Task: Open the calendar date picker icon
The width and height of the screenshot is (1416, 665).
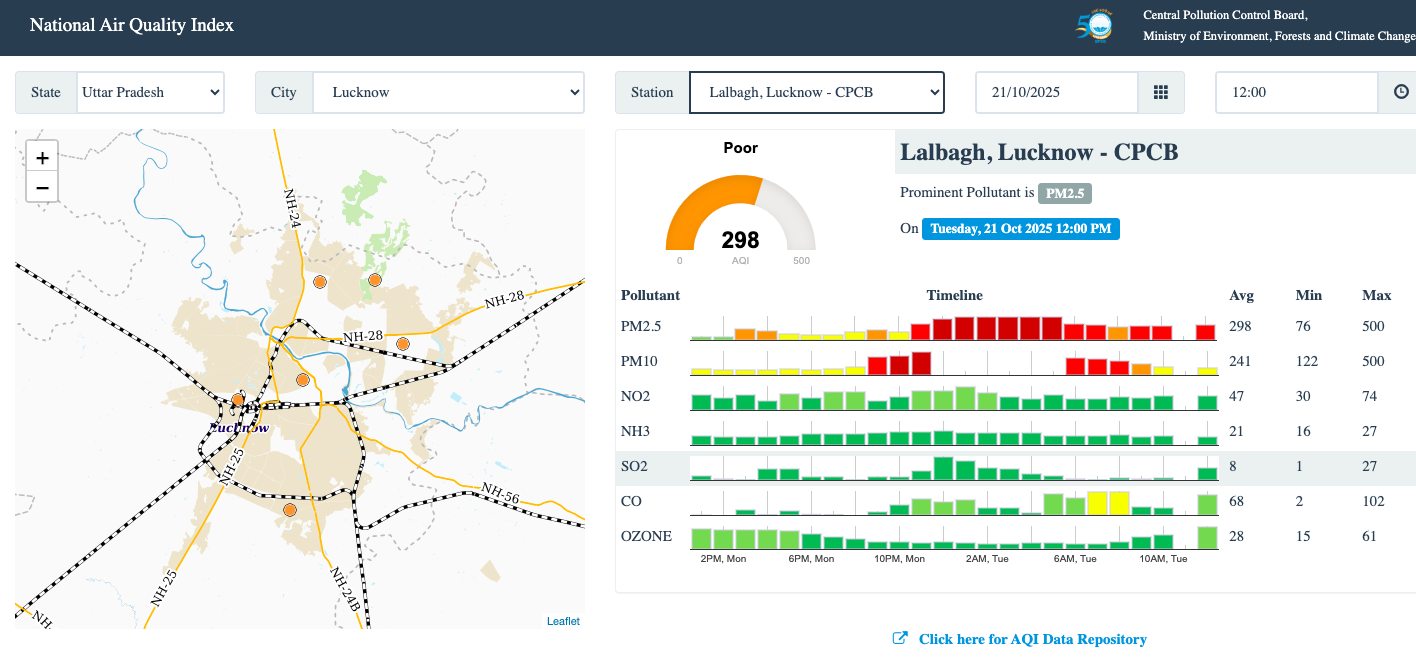Action: [x=1161, y=92]
